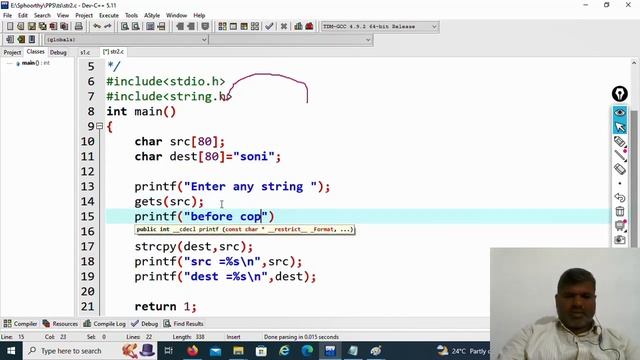The height and width of the screenshot is (360, 640).
Task: Open the Resources bottom panel tab
Action: point(60,324)
